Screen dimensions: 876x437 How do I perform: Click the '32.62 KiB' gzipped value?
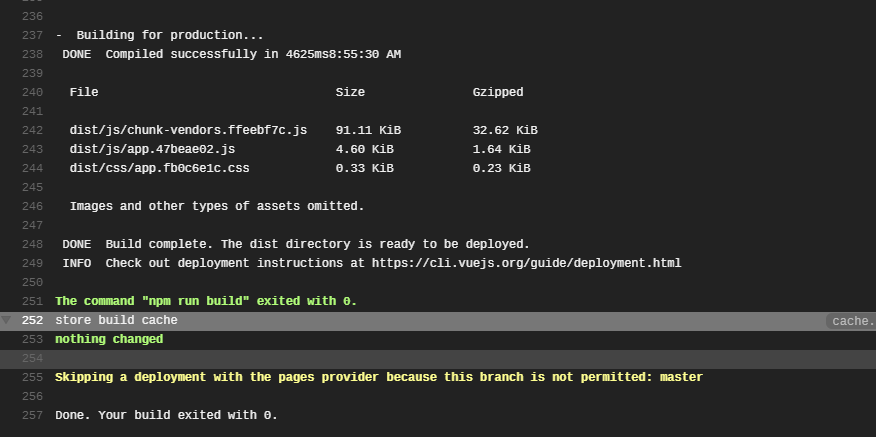click(505, 130)
